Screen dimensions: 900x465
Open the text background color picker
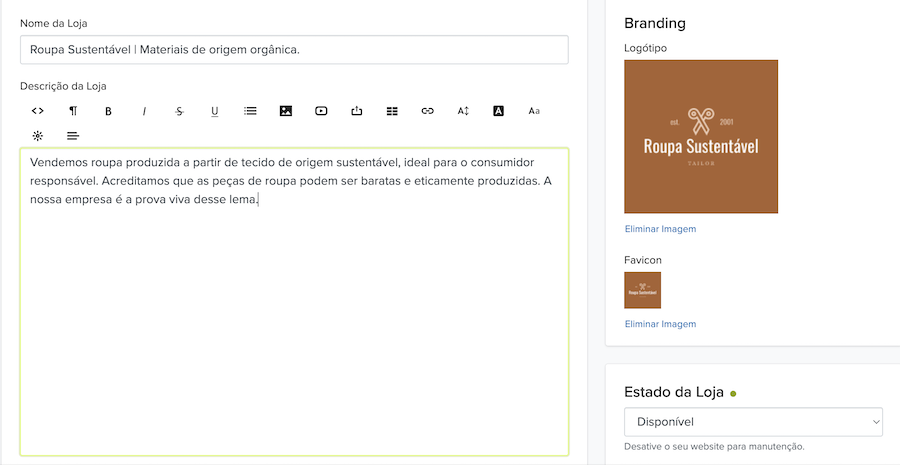point(499,111)
